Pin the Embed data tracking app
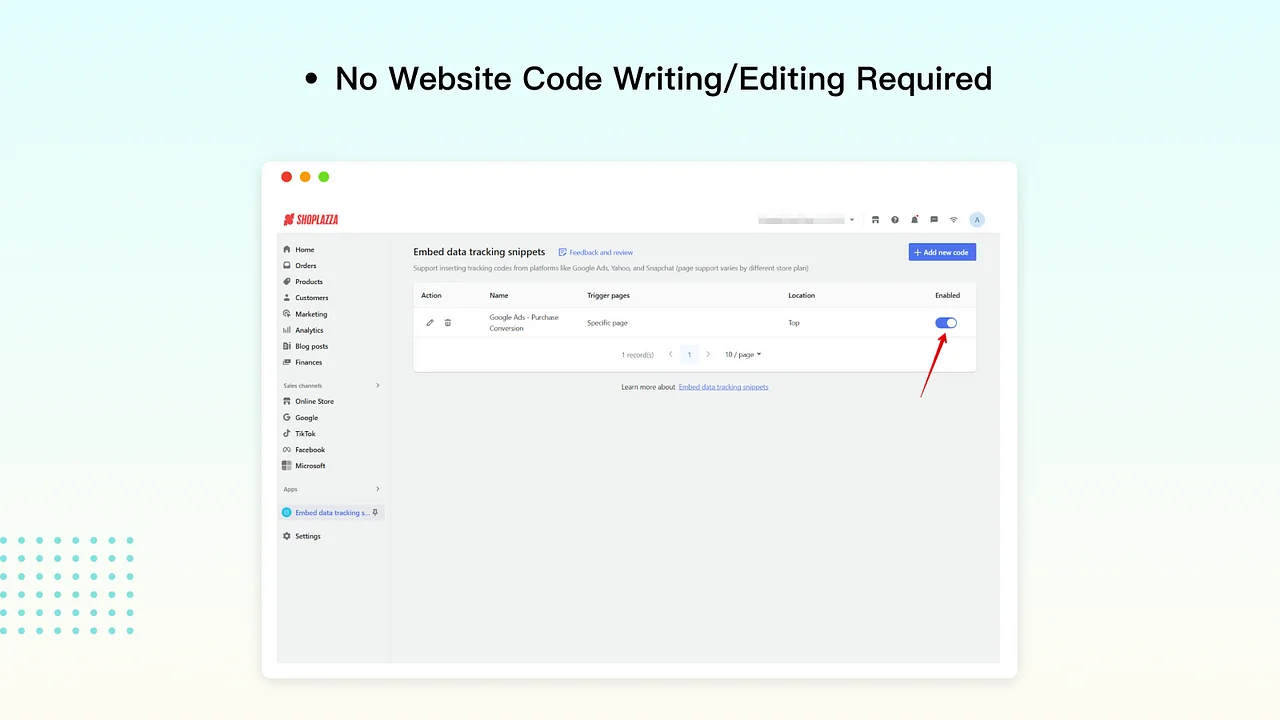Image resolution: width=1280 pixels, height=720 pixels. coord(375,512)
